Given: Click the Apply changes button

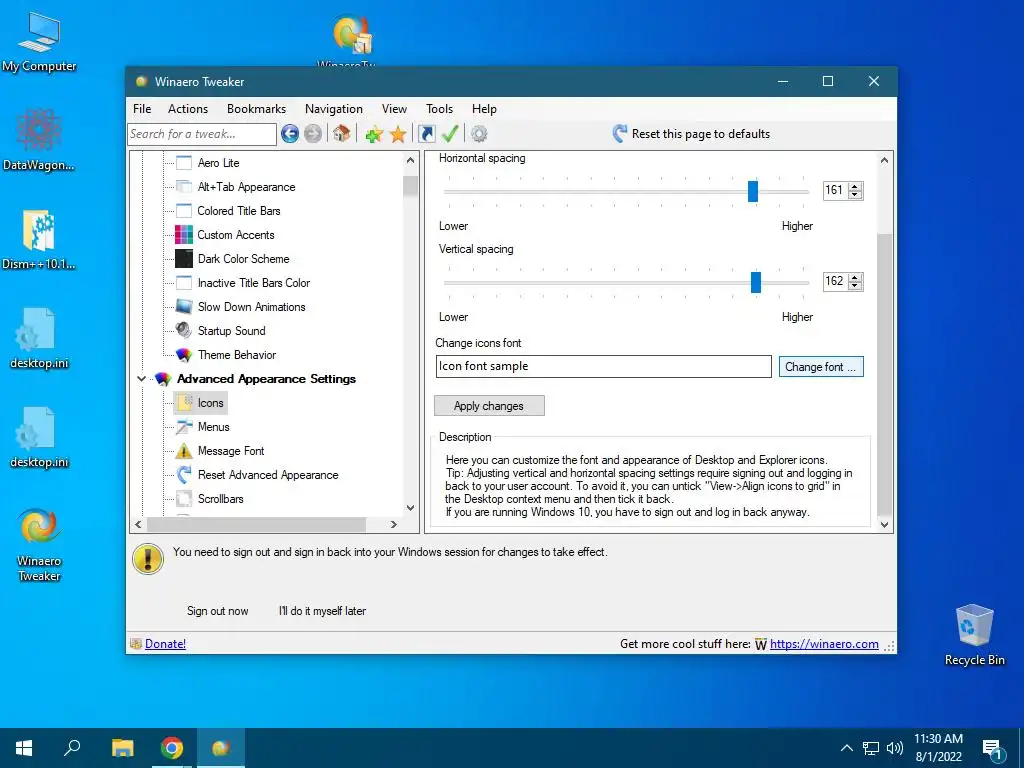Looking at the screenshot, I should [489, 406].
